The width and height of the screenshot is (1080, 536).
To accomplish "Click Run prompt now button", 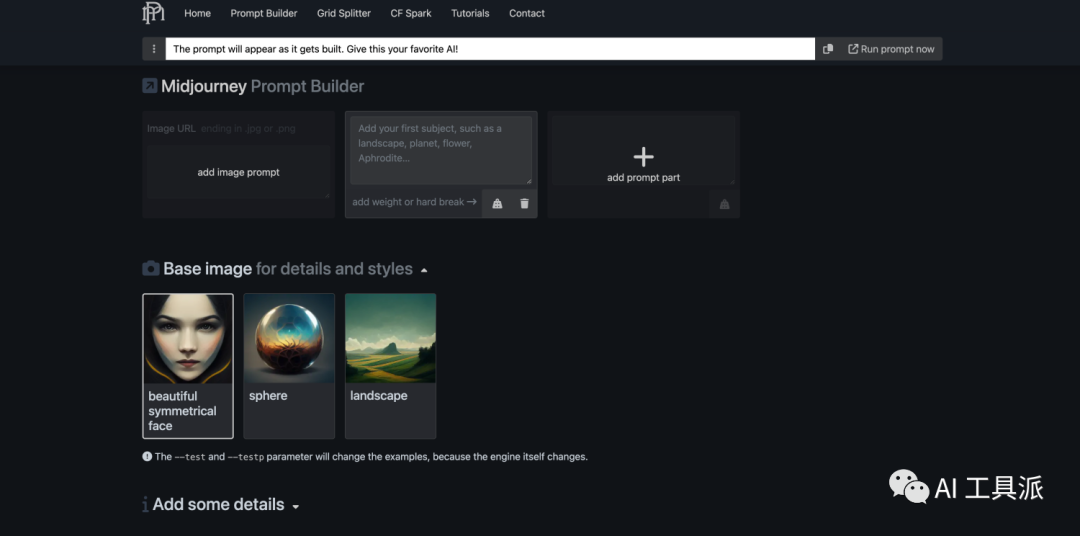I will coord(891,49).
